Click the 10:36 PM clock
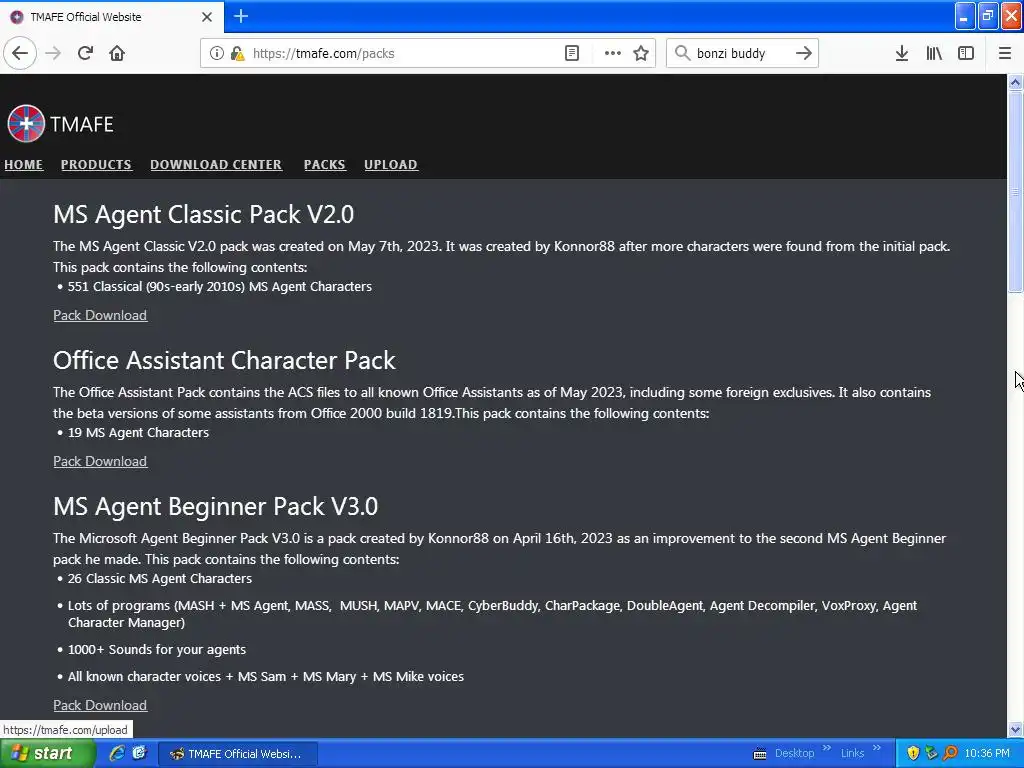 click(987, 753)
